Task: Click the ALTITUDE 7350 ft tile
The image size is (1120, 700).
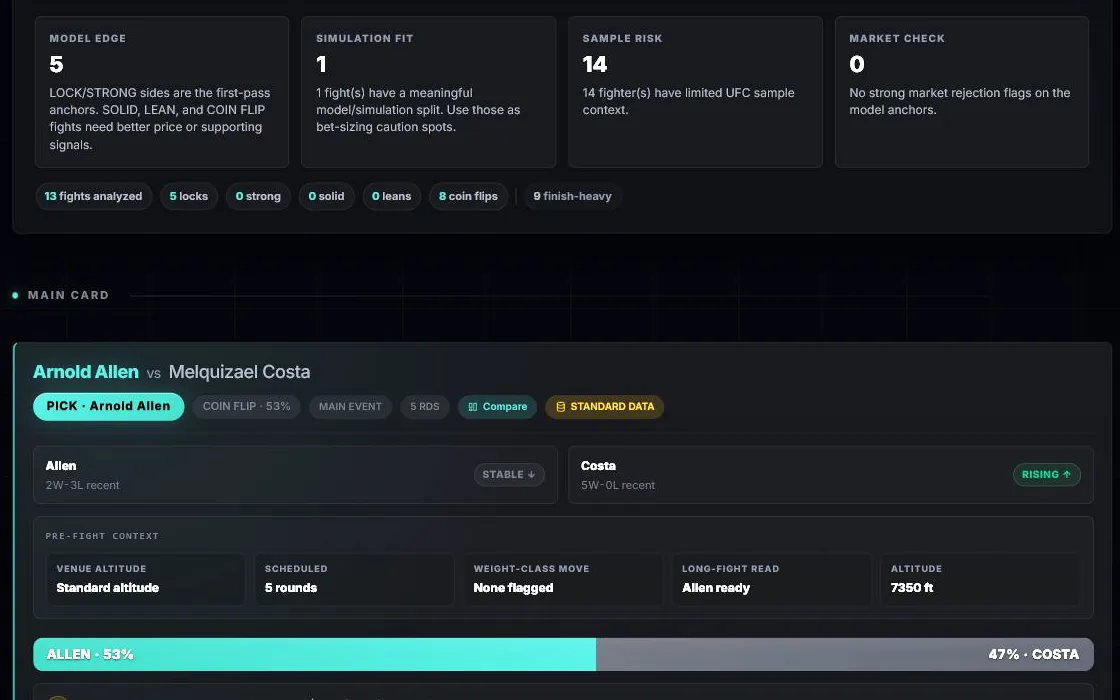Action: tap(980, 579)
